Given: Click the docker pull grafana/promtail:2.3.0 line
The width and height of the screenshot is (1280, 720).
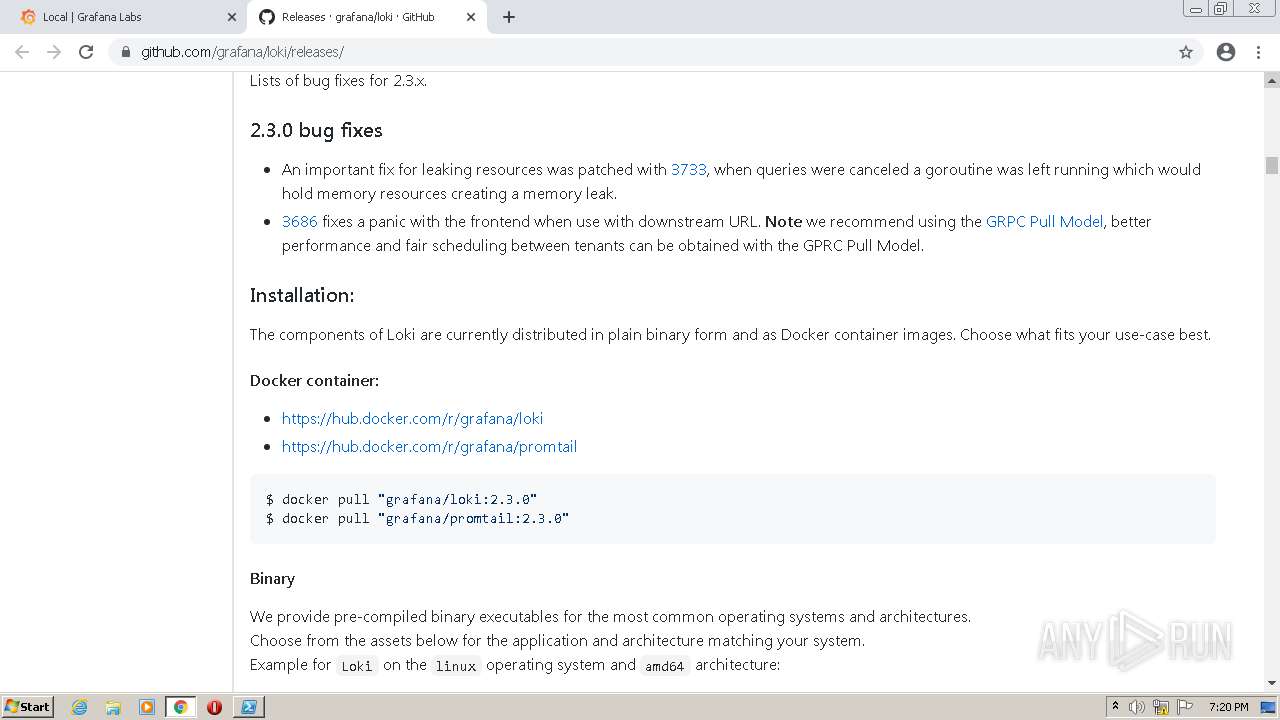Looking at the screenshot, I should click(x=417, y=519).
